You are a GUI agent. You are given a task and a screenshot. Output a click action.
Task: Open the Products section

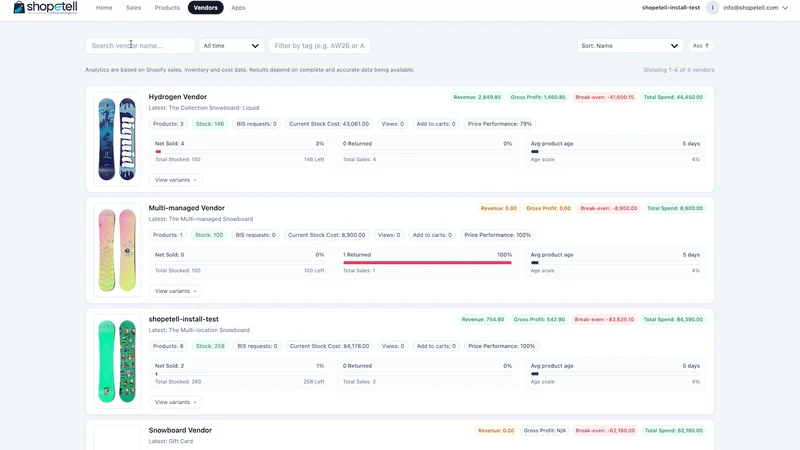pos(167,8)
